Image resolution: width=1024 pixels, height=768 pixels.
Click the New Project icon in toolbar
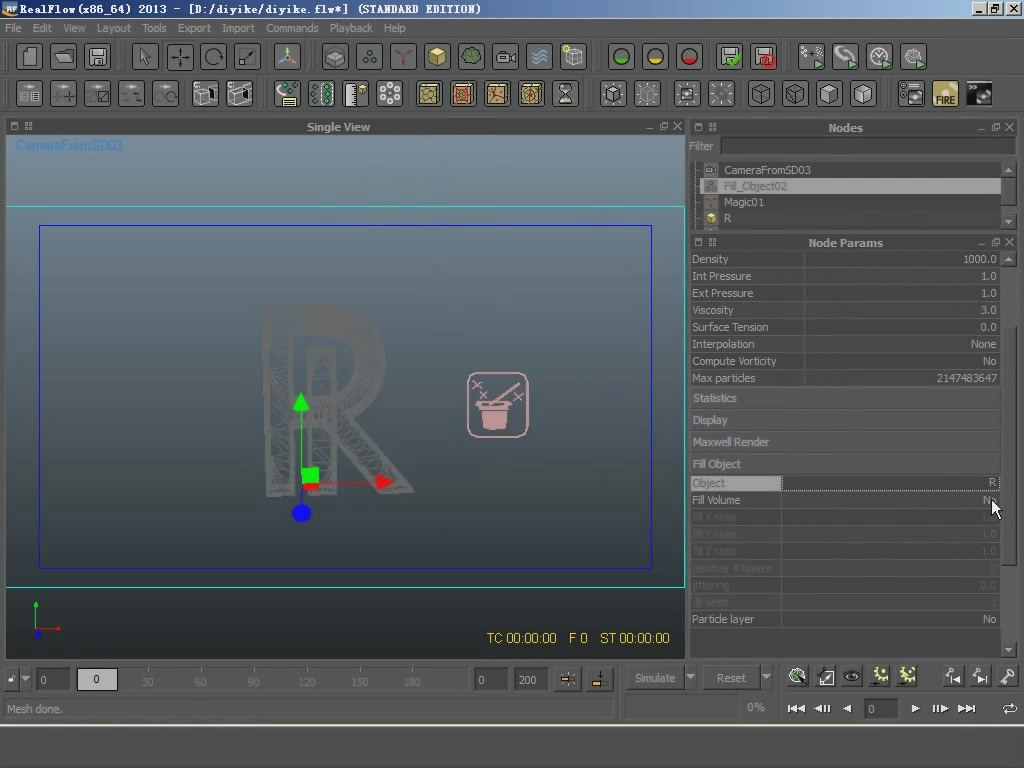pyautogui.click(x=29, y=57)
